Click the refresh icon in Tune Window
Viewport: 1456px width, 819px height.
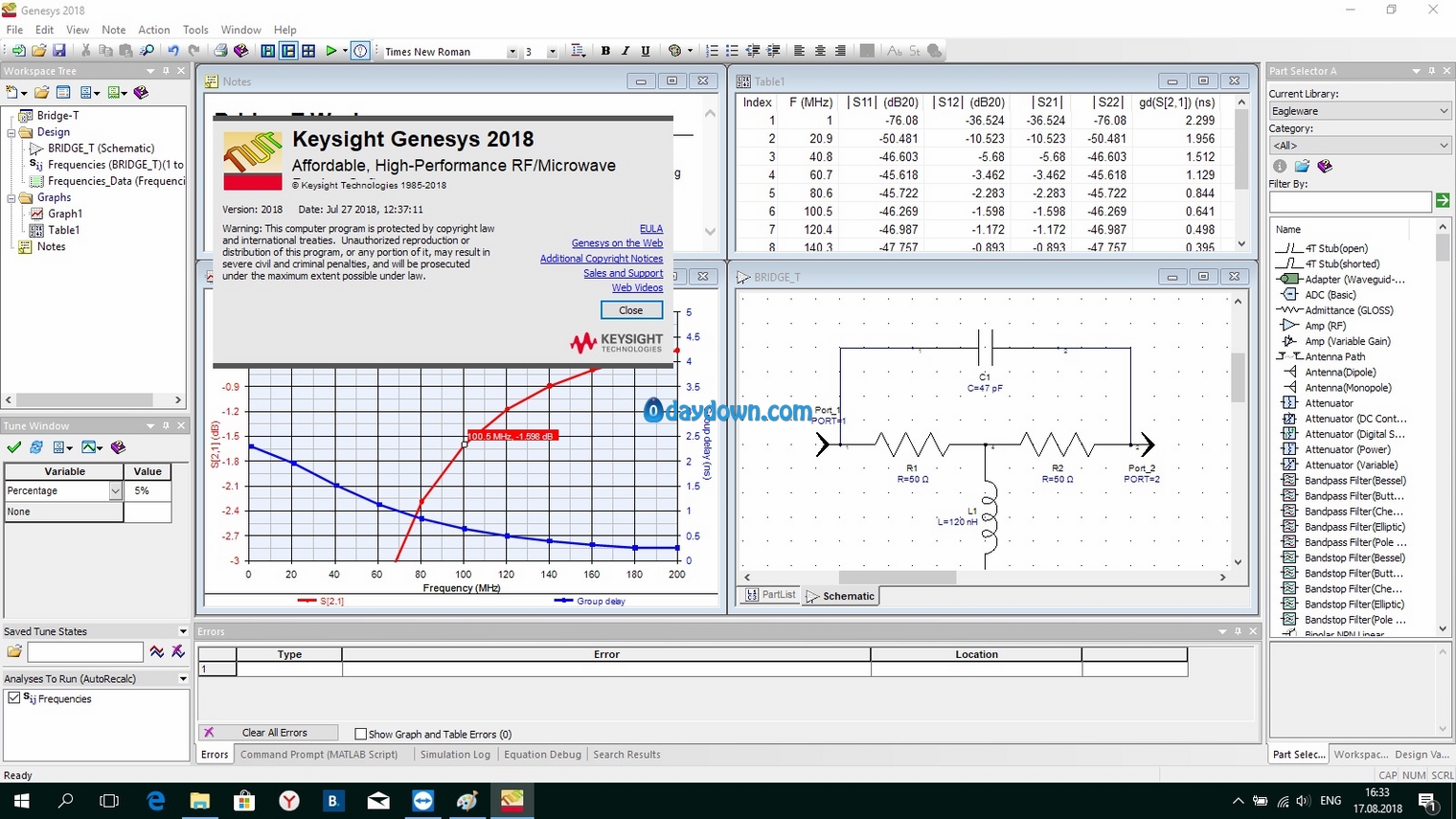tap(36, 447)
